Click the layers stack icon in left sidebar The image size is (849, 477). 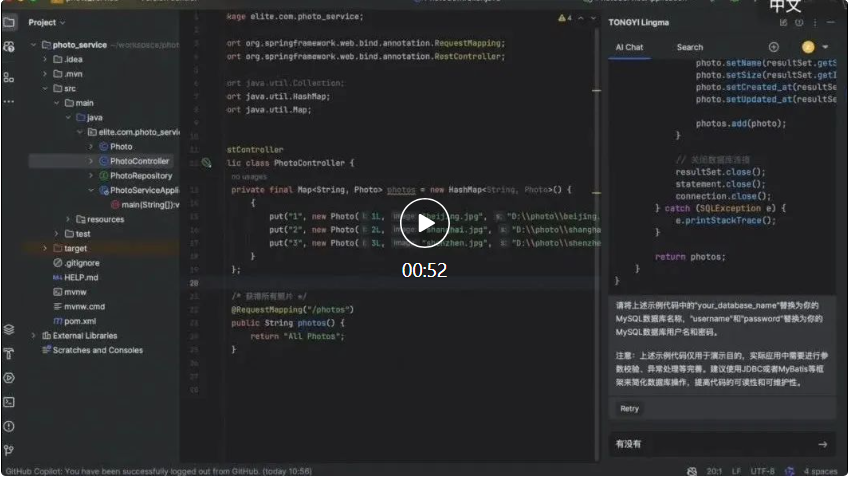coord(9,330)
